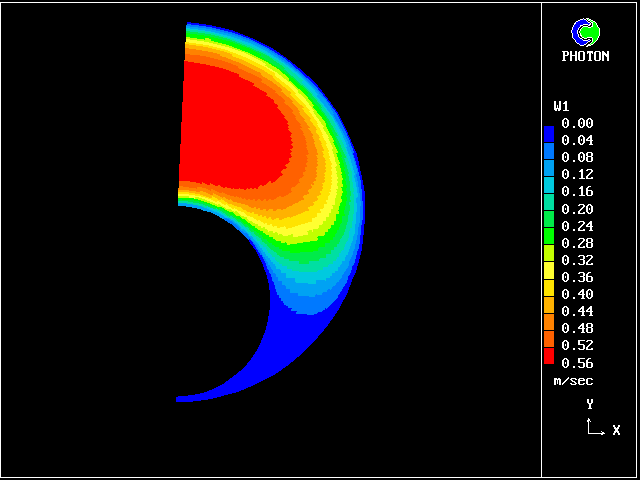Screen dimensions: 640x480
Task: Click the 0.16 legend value
Action: 577,192
